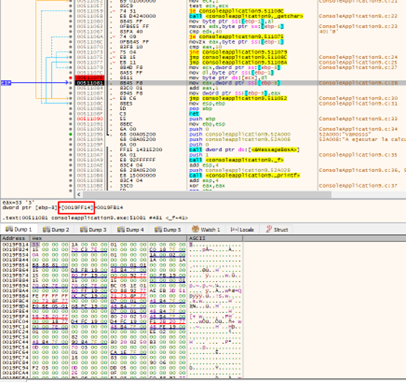
Task: Click the ConsoleApplication9.c:37 comment
Action: pos(358,186)
